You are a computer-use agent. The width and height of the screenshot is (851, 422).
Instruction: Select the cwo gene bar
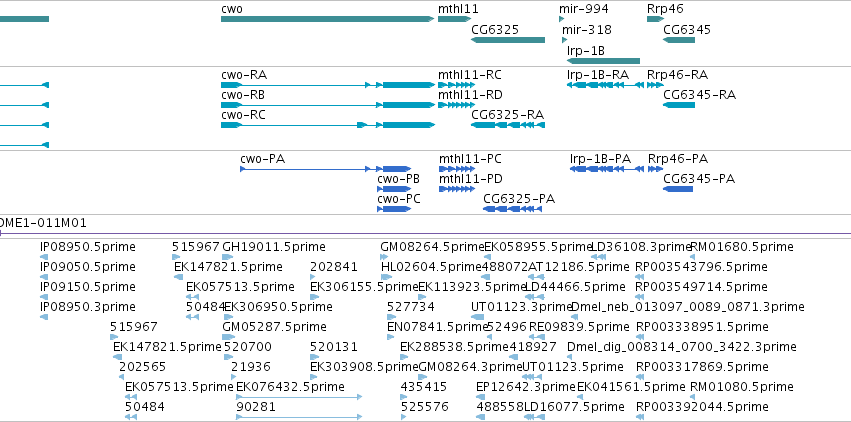327,19
